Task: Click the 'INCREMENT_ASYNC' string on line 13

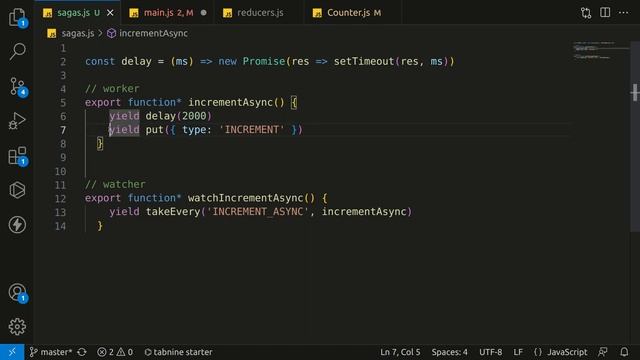Action: (258, 212)
